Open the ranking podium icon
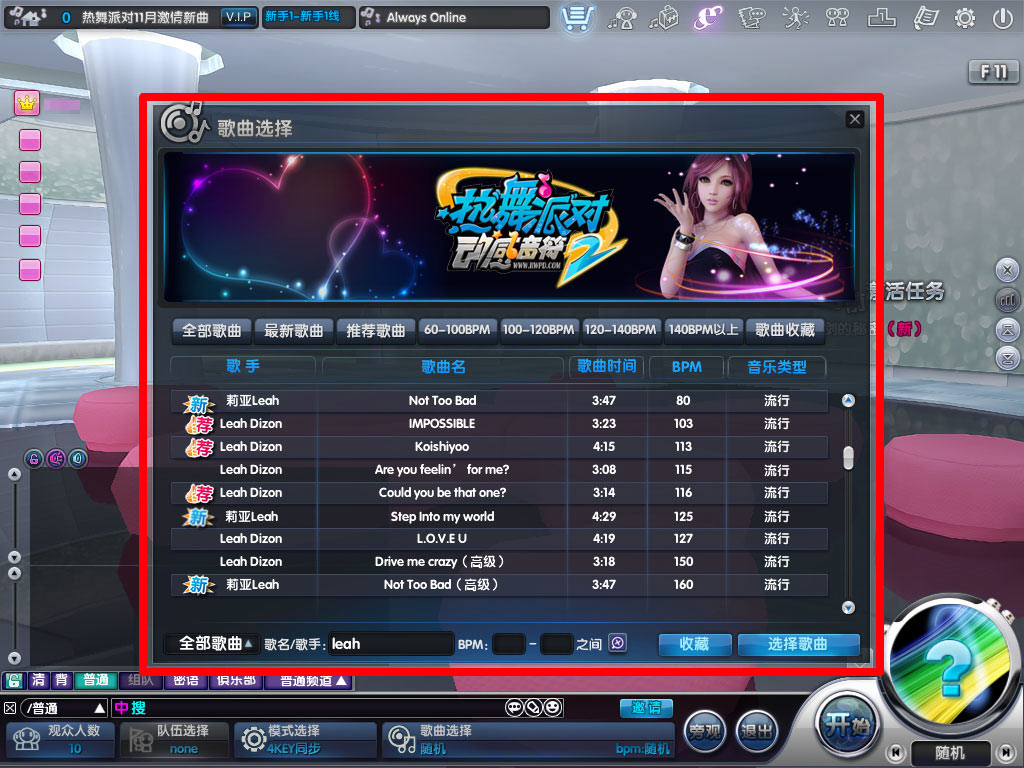Viewport: 1024px width, 768px height. coord(881,18)
